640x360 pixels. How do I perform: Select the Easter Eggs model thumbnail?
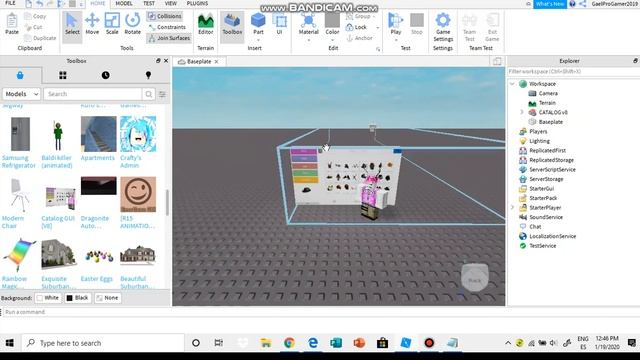(98, 255)
